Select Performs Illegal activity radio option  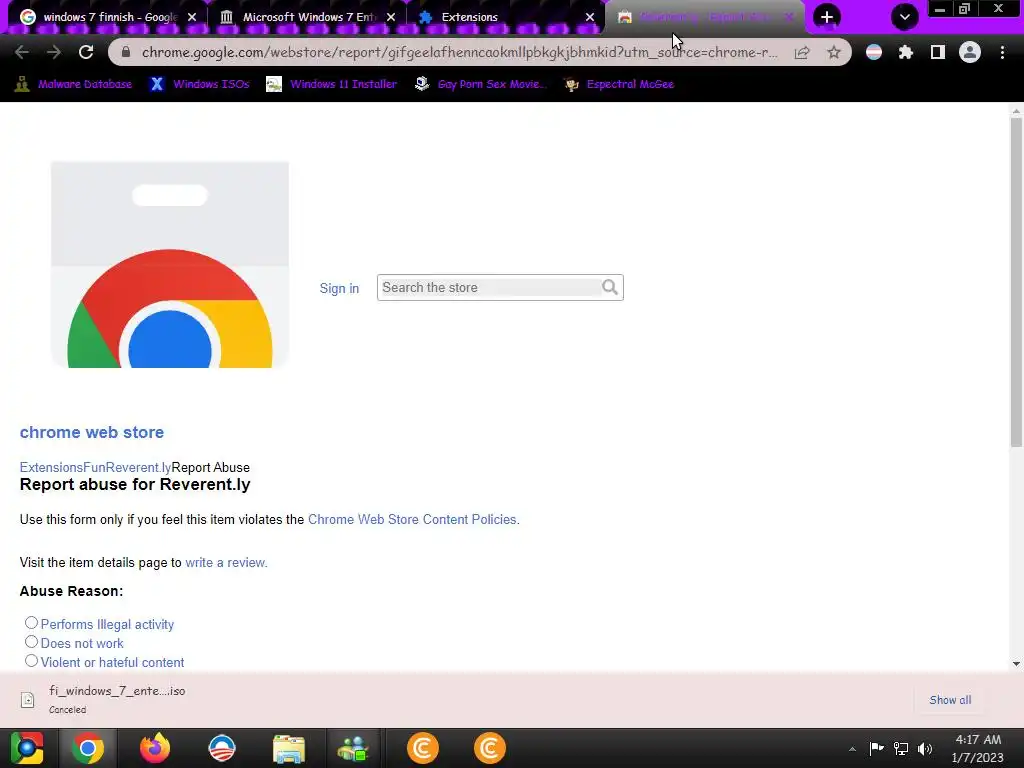(31, 623)
